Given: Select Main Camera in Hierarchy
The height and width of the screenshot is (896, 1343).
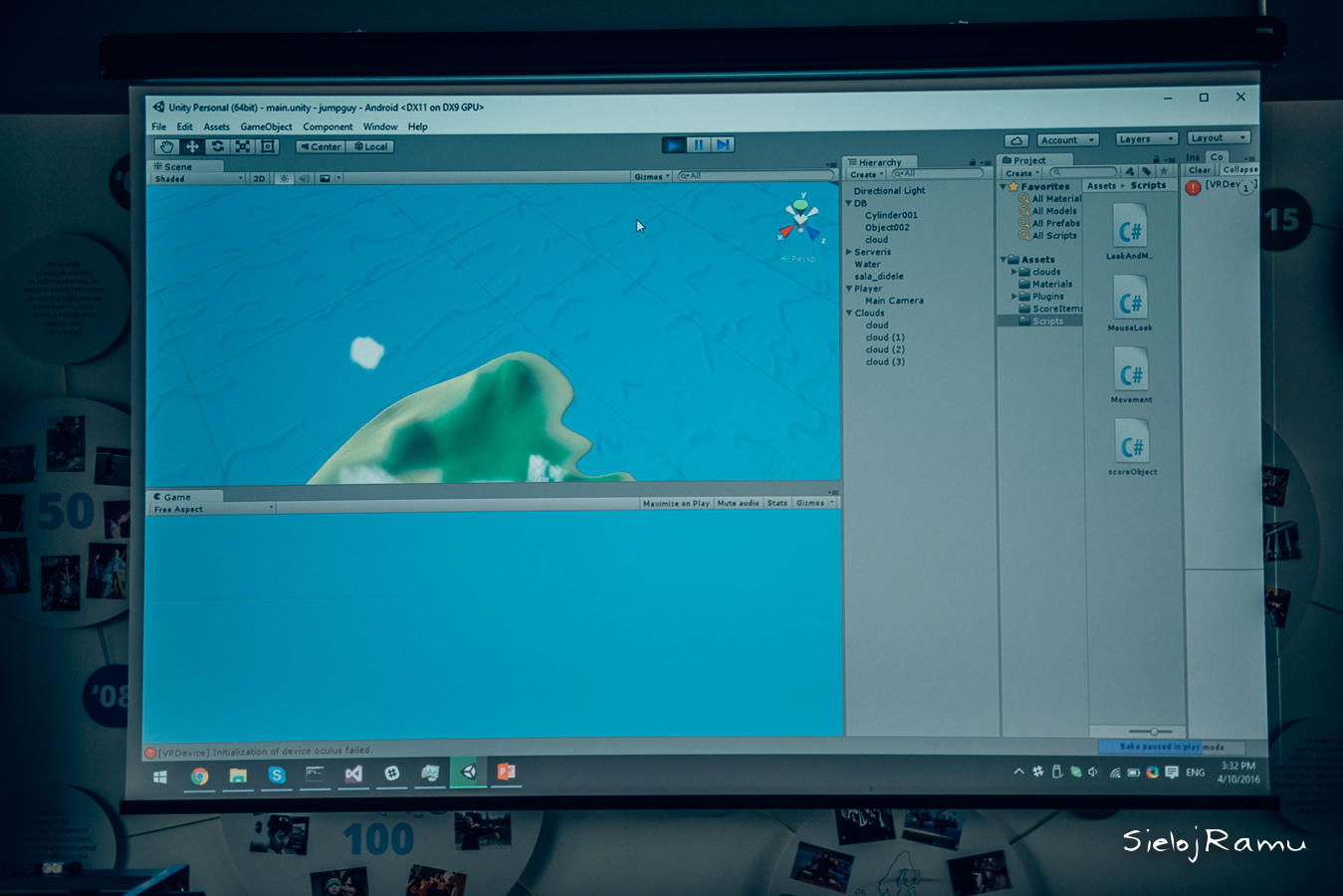Looking at the screenshot, I should [894, 301].
